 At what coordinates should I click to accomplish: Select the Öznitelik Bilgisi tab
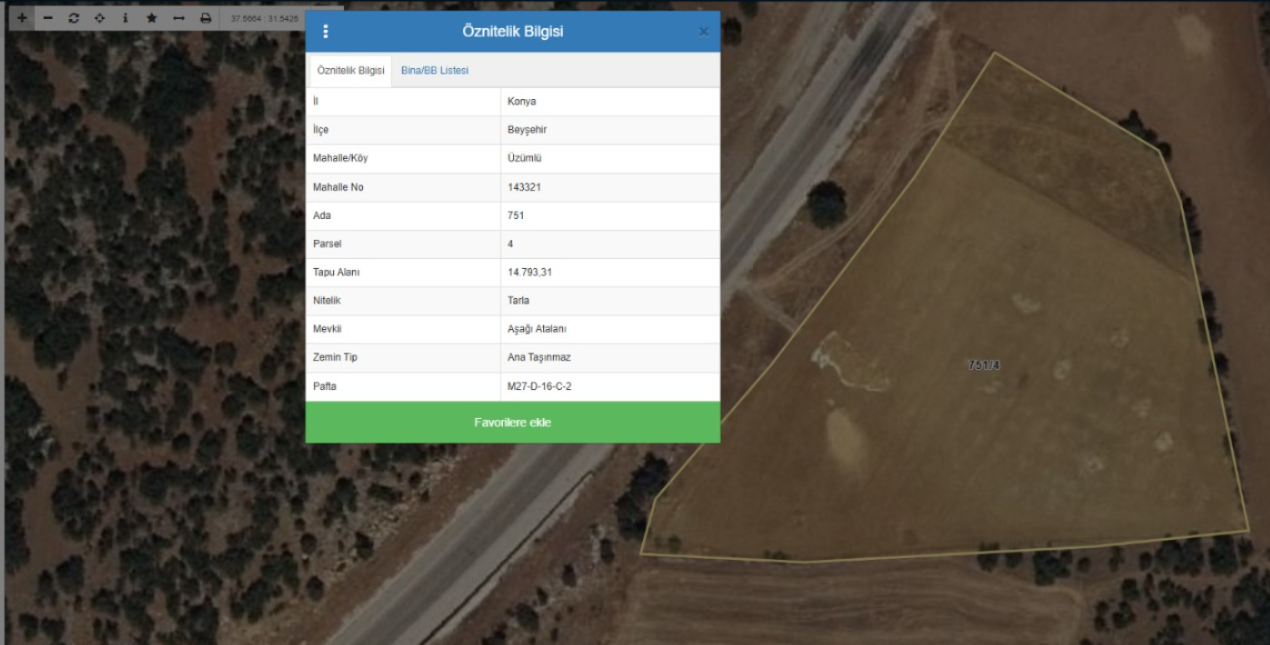point(350,71)
